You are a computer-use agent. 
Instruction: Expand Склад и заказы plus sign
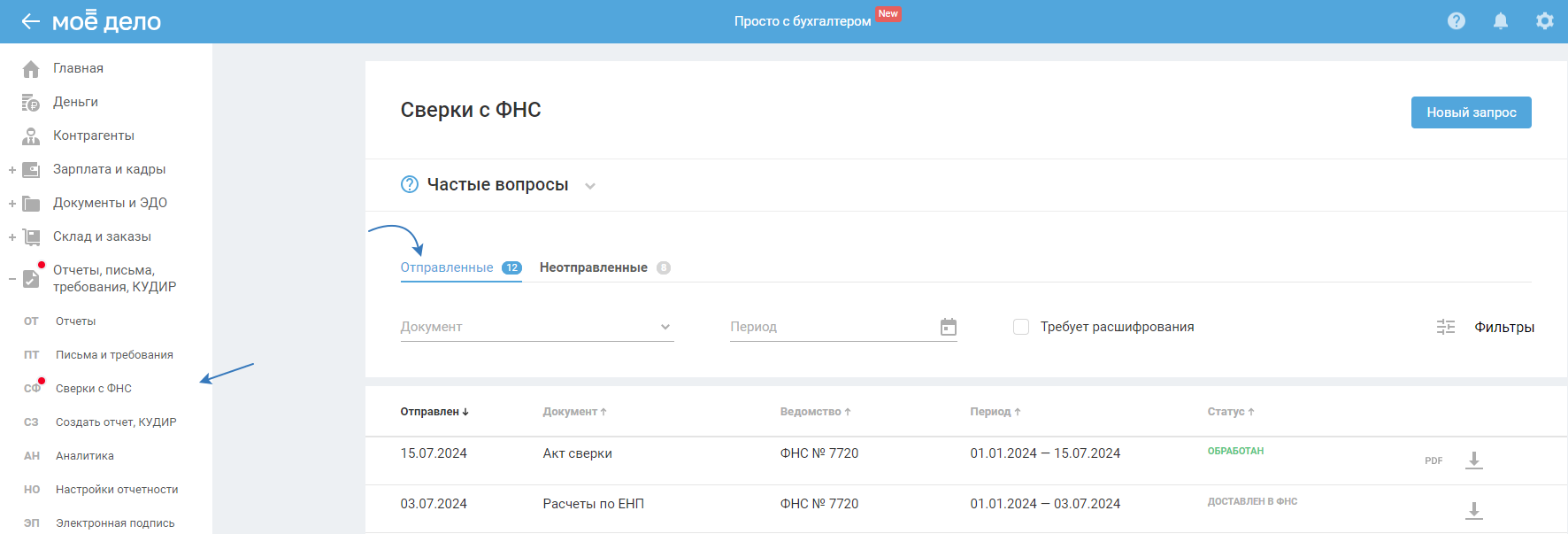(12, 237)
